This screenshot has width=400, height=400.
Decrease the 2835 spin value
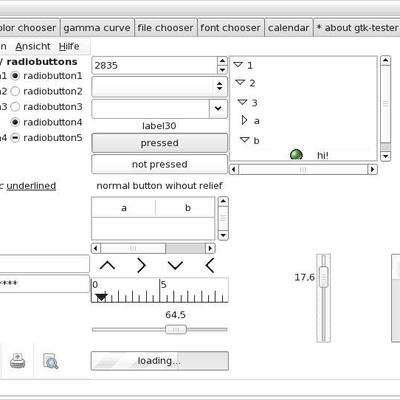[x=222, y=70]
